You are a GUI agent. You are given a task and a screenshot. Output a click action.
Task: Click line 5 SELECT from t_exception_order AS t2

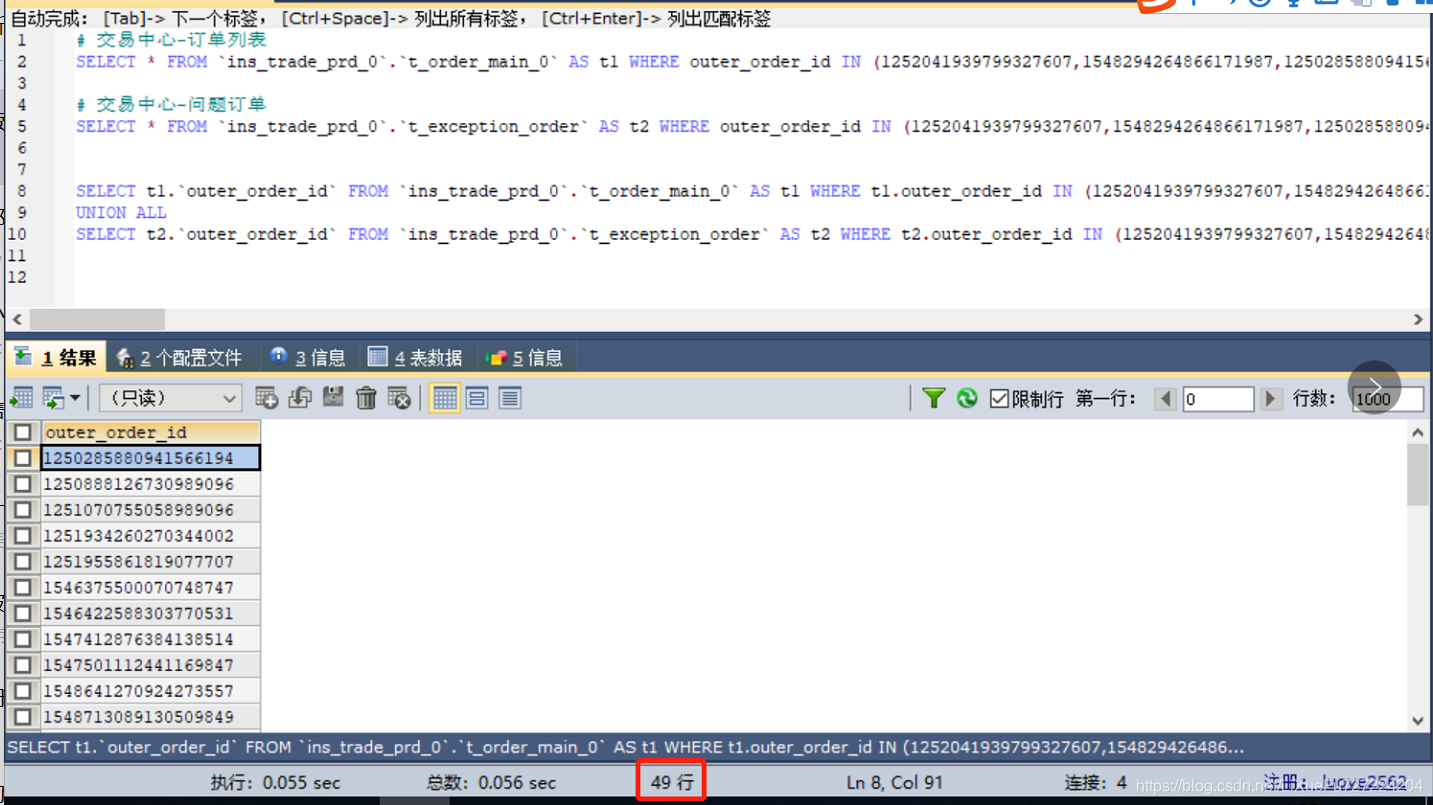(x=752, y=127)
